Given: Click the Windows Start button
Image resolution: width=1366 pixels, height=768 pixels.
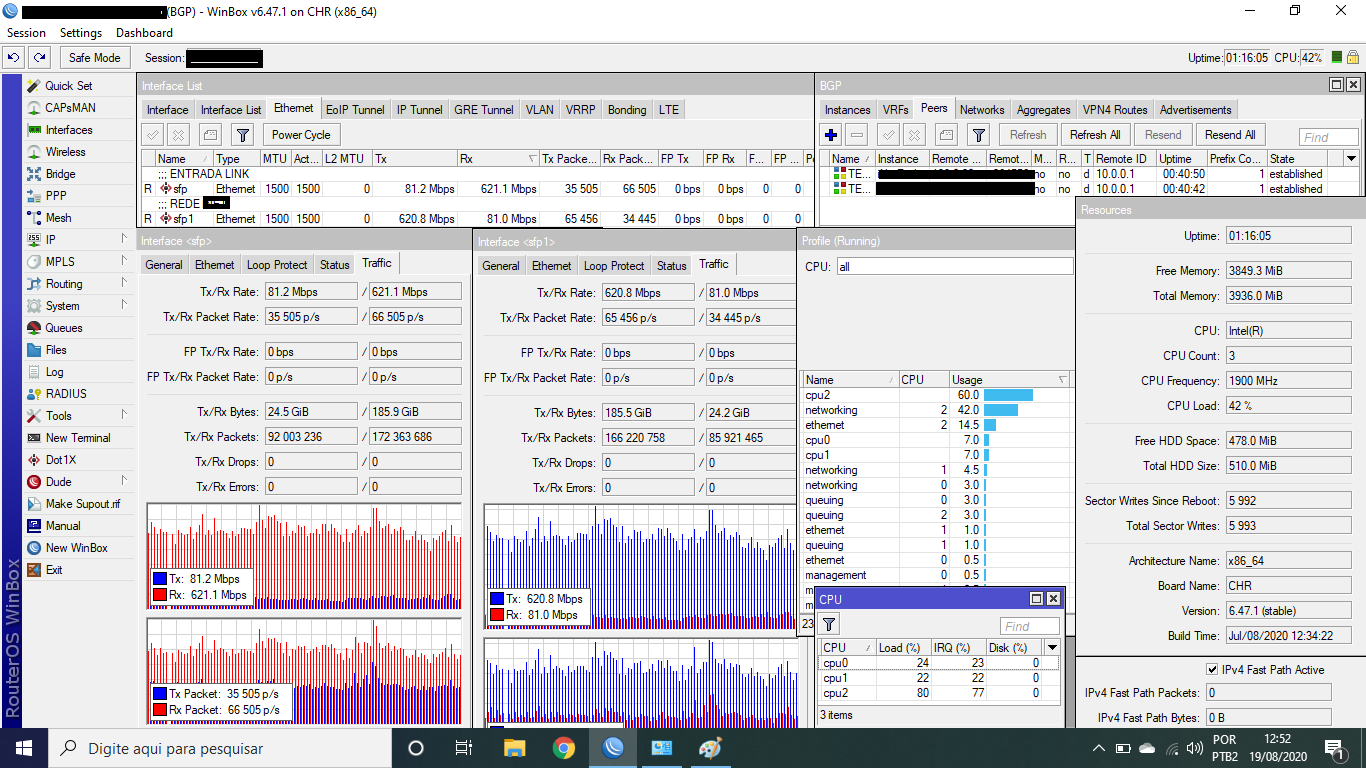Looking at the screenshot, I should (24, 748).
